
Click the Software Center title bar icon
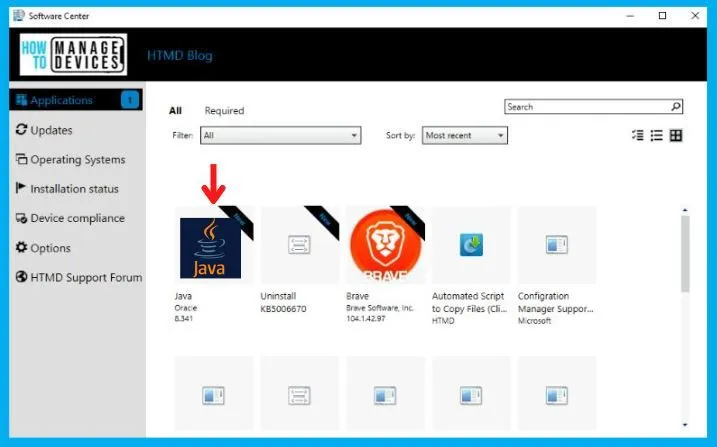(x=19, y=16)
